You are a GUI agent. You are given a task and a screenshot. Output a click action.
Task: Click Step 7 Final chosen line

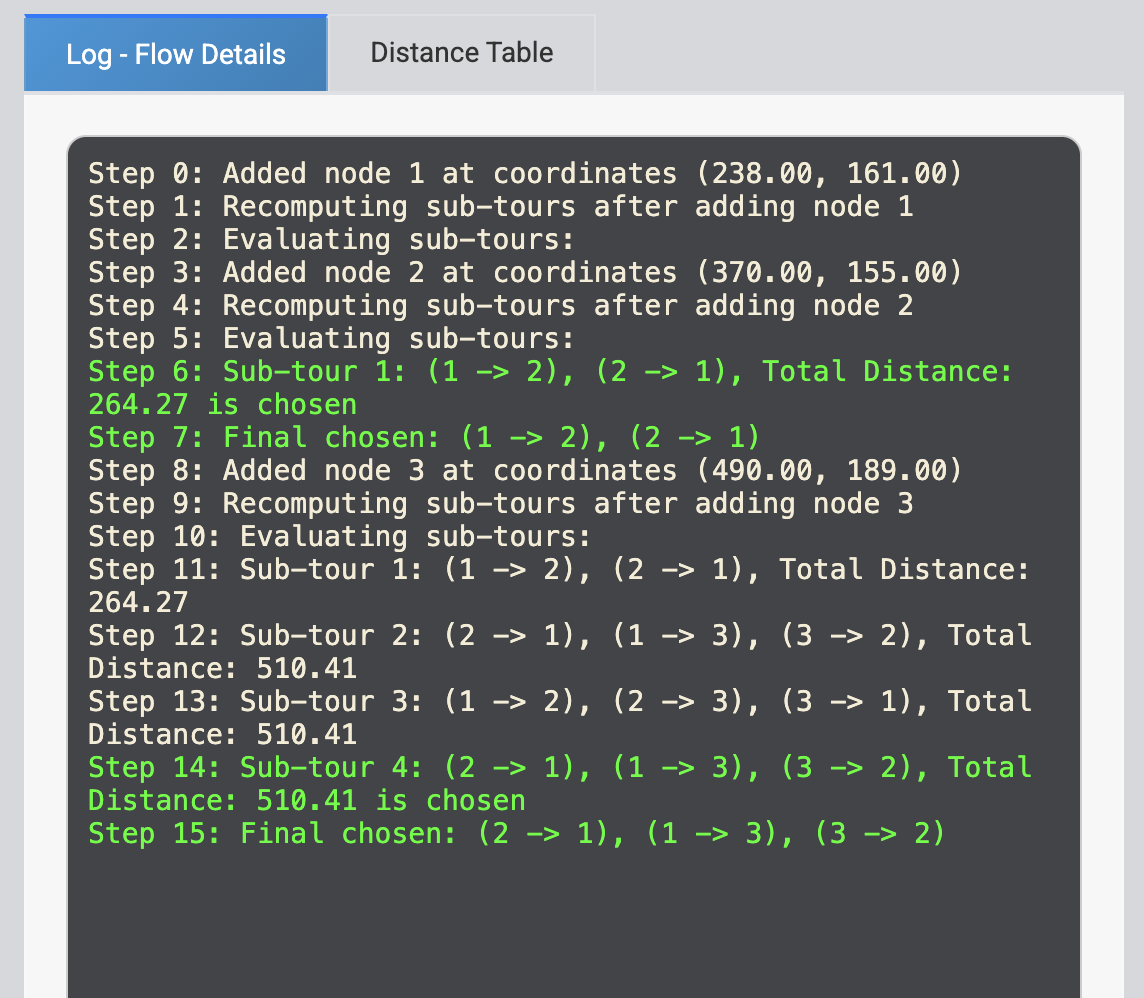425,438
